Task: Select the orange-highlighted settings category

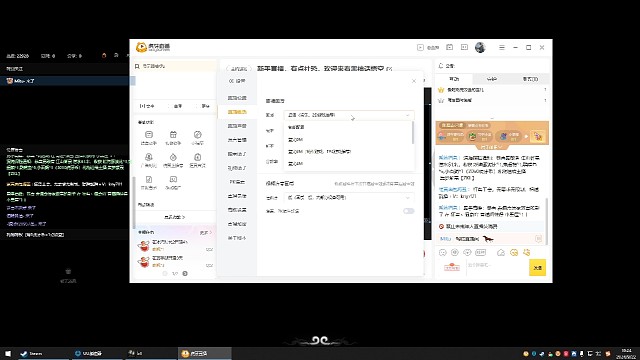Action: 237,112
